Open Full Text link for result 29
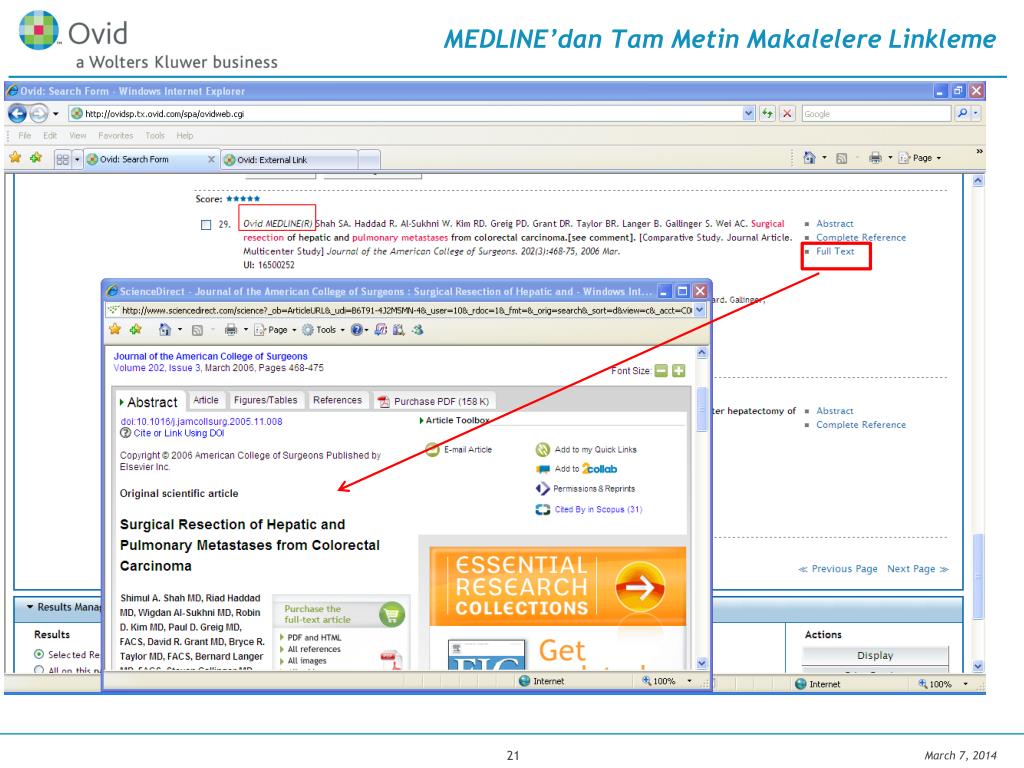Image resolution: width=1024 pixels, height=768 pixels. (x=835, y=251)
